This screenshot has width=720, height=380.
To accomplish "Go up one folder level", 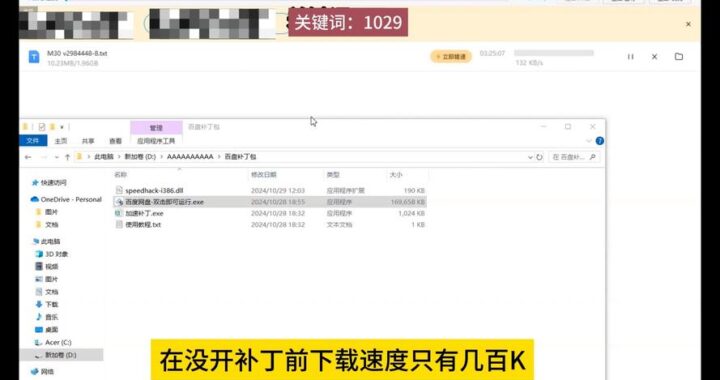I will point(67,157).
